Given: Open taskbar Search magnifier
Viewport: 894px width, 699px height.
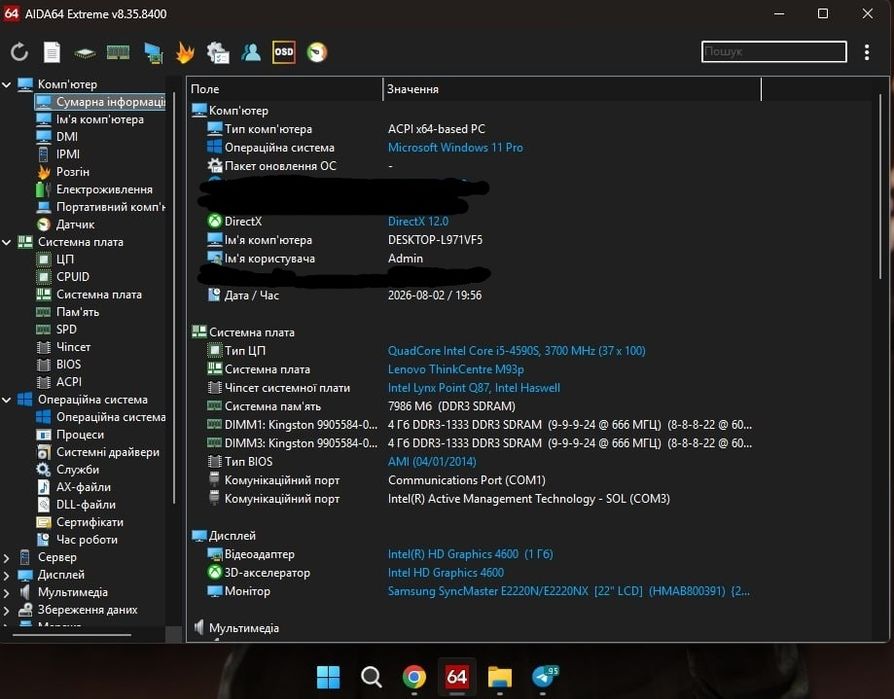Looking at the screenshot, I should (371, 677).
